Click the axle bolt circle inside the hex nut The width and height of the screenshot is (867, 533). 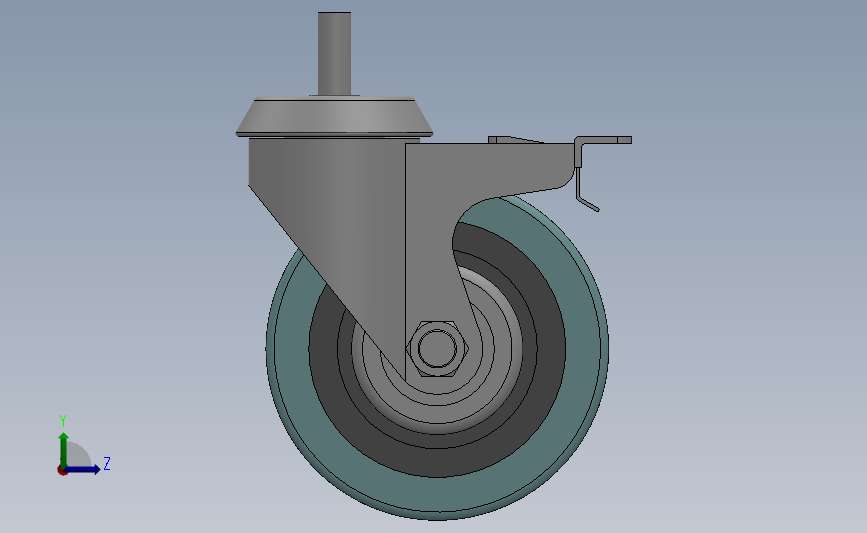437,348
